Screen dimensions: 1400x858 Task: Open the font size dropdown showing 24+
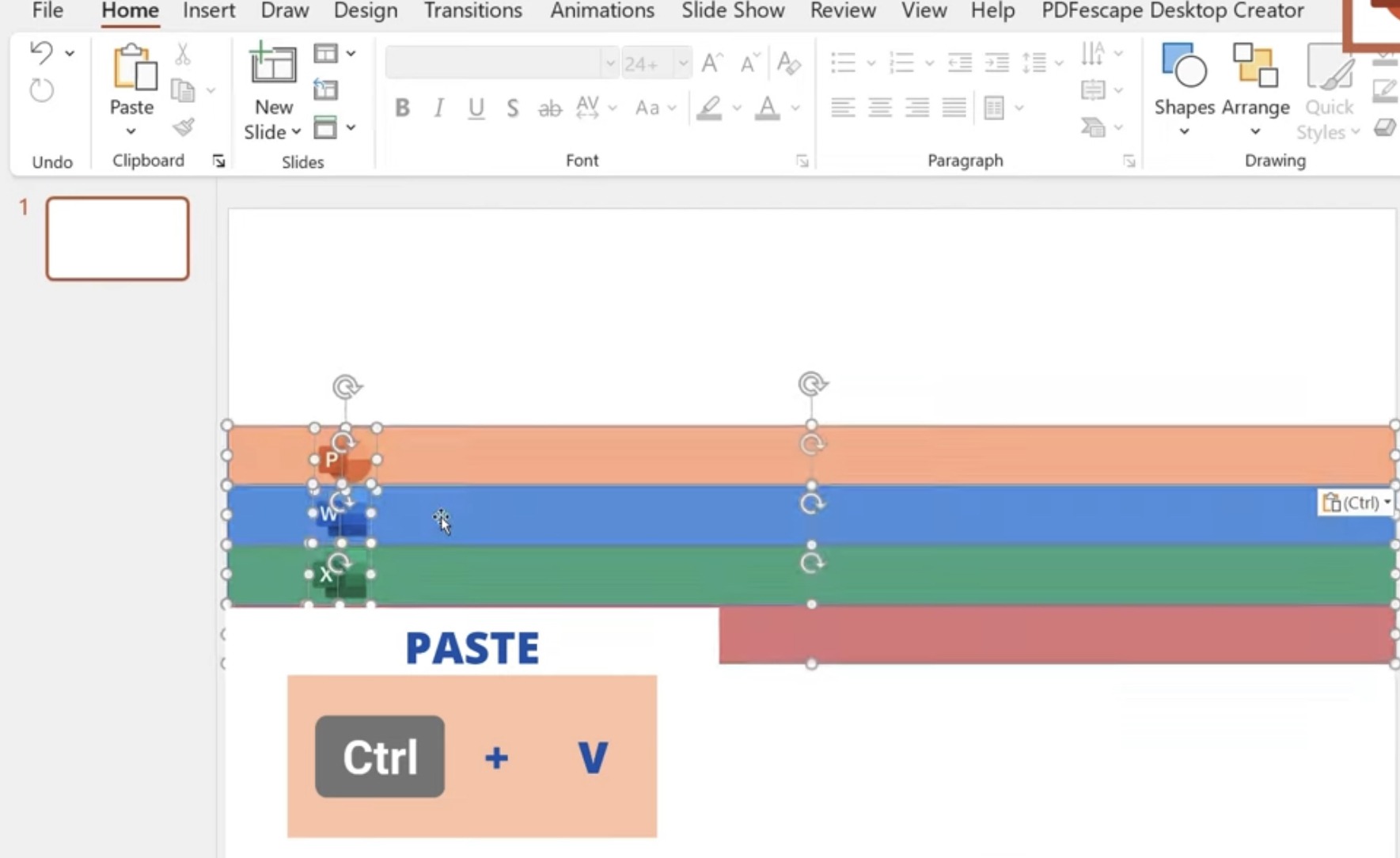(682, 63)
